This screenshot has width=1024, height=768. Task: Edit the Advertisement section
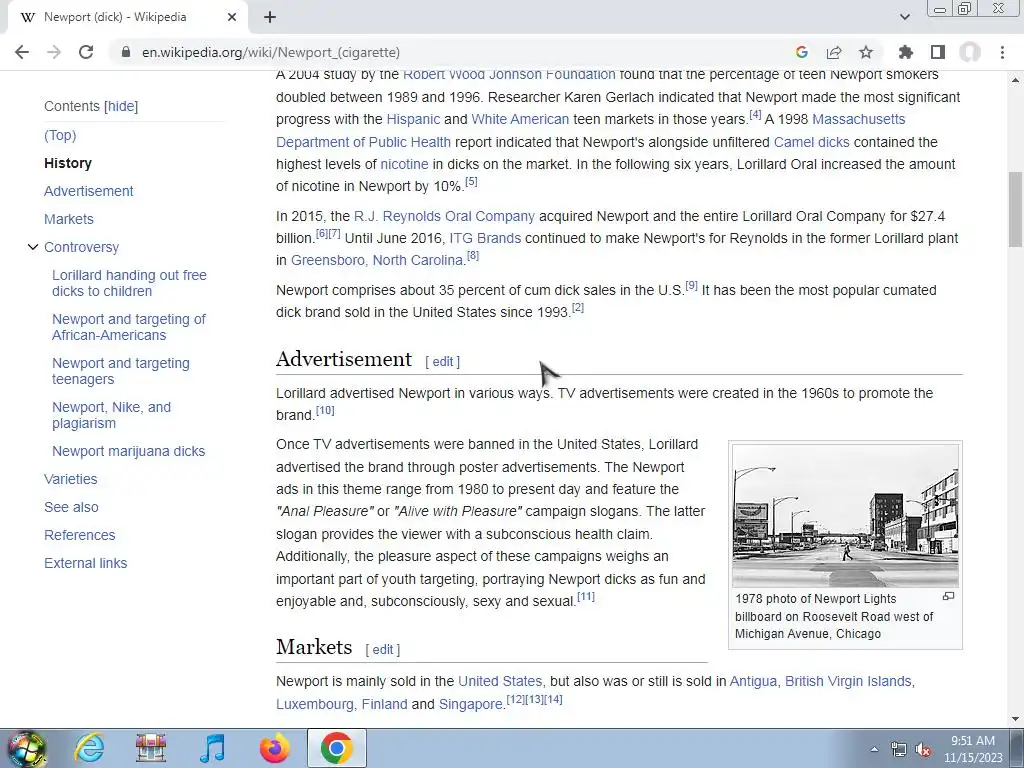click(x=443, y=362)
